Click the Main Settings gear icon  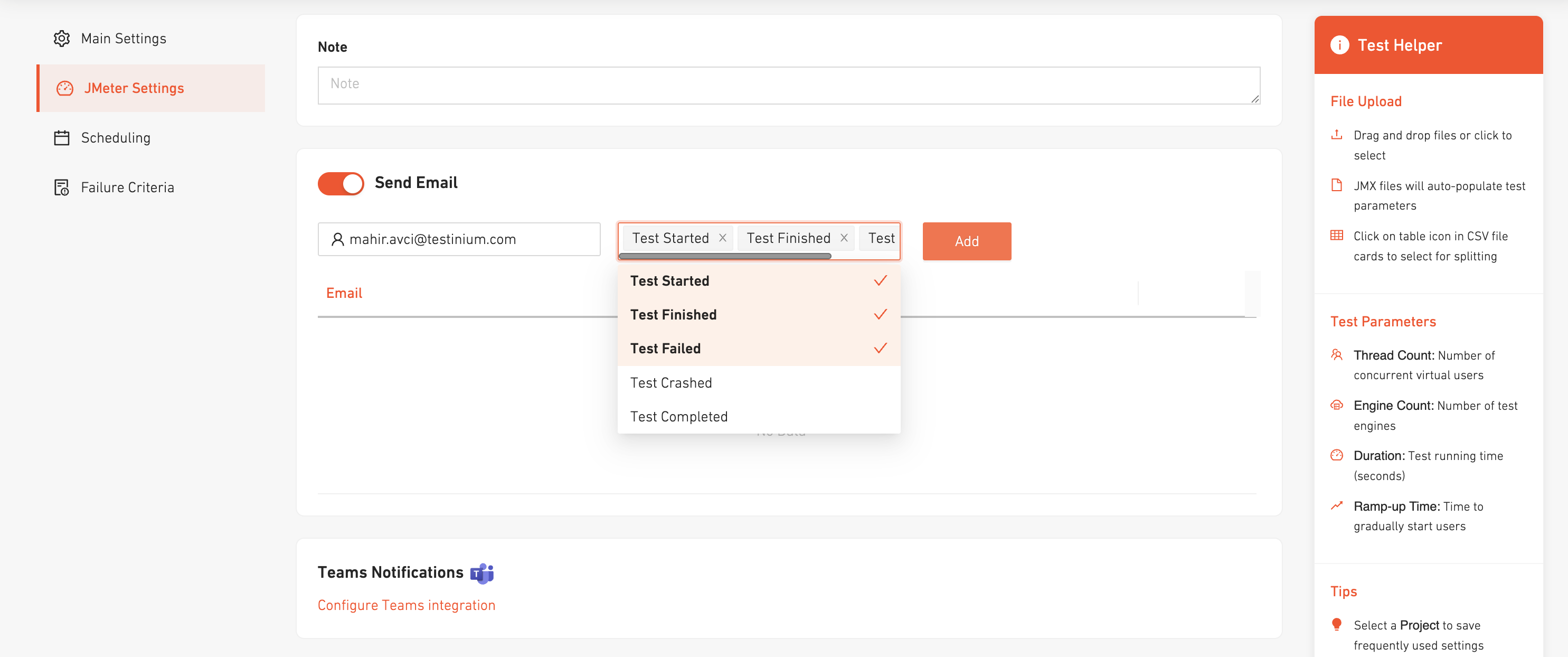(x=61, y=39)
